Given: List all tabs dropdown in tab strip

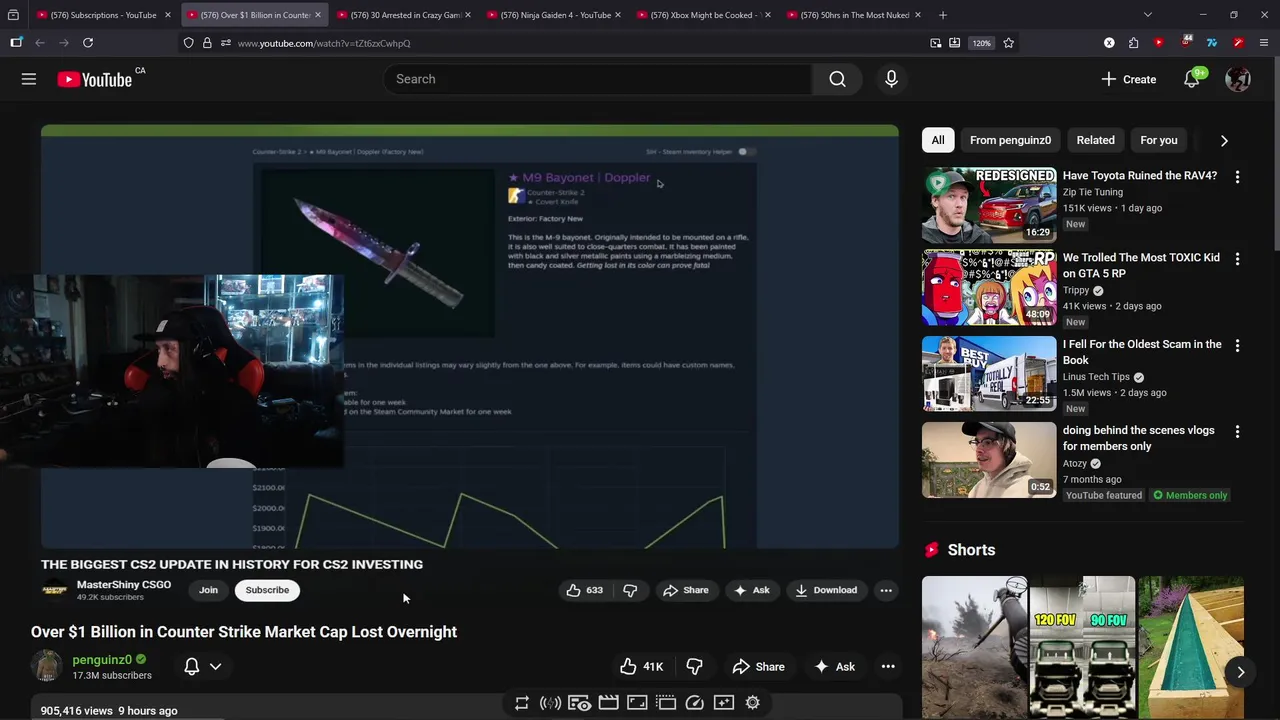Looking at the screenshot, I should pos(1147,15).
